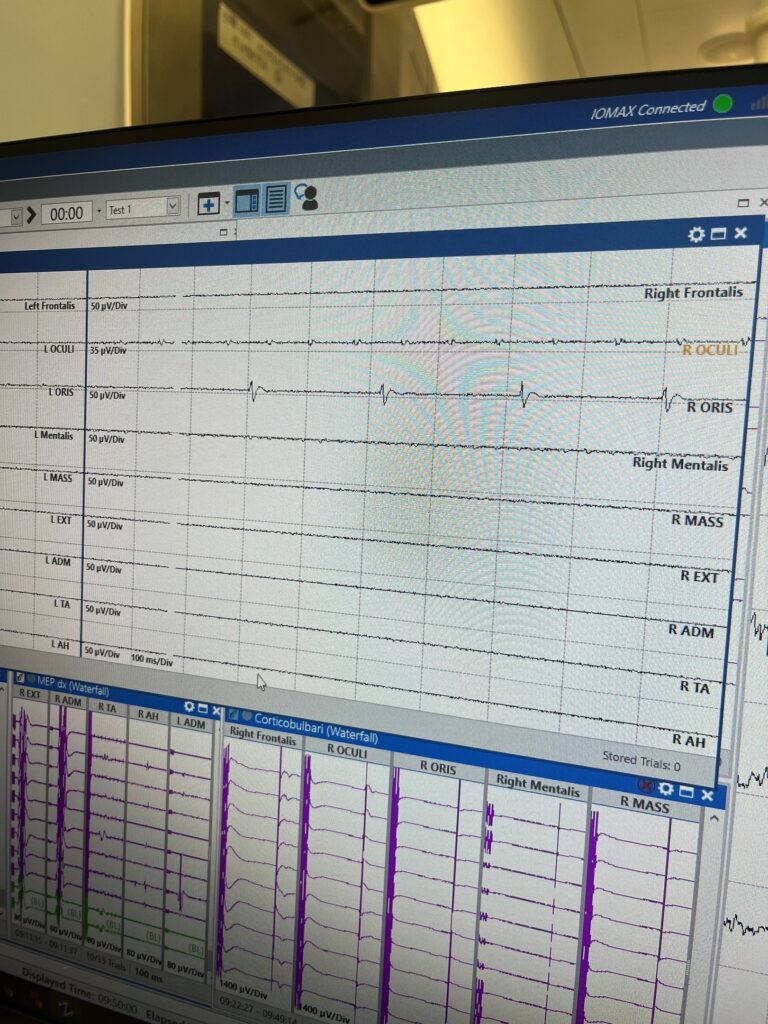The height and width of the screenshot is (1024, 768).
Task: Click the status circle in Corticobulbari title bar
Action: pos(247,717)
